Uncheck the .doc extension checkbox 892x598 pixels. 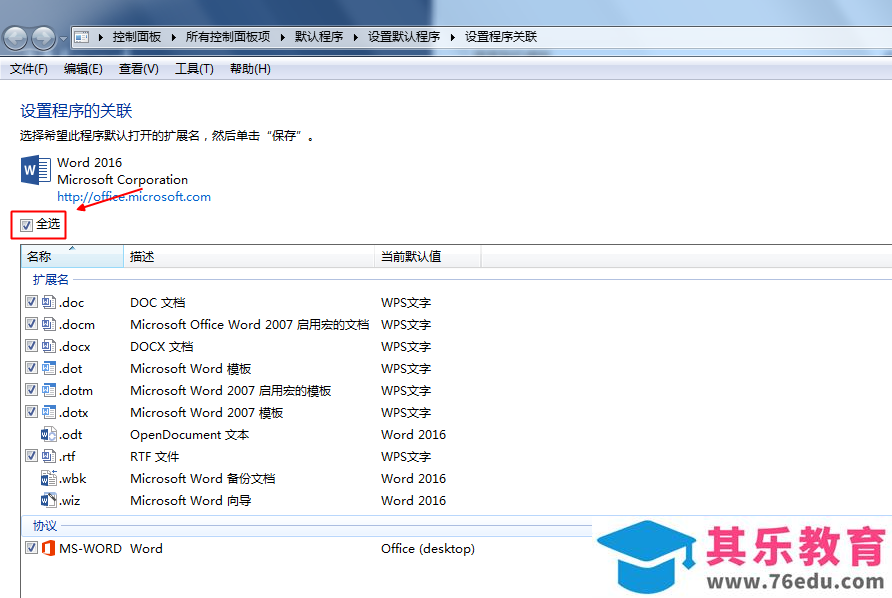pos(31,302)
